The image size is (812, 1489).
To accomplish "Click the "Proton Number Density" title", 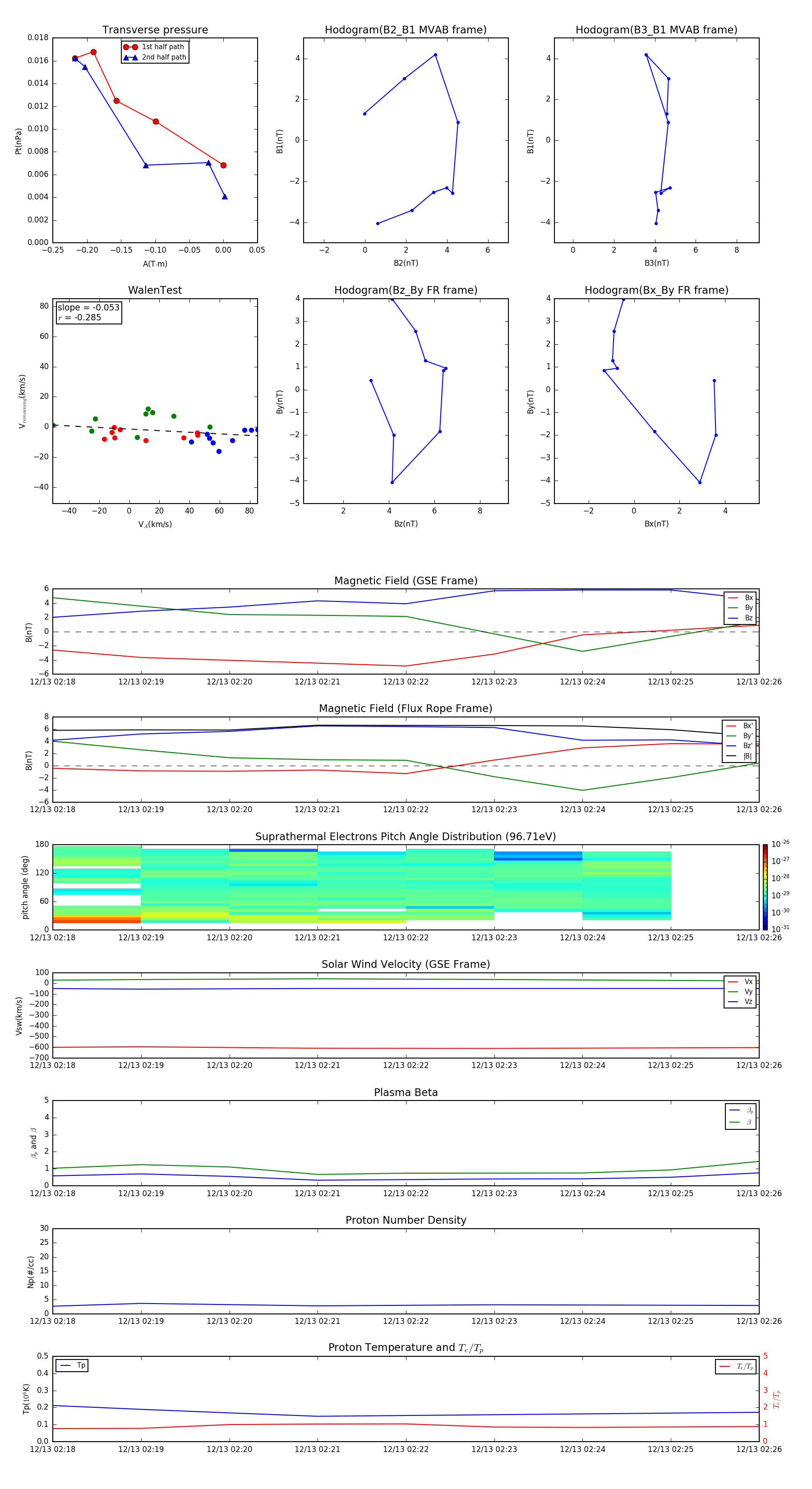I will coord(406,1220).
